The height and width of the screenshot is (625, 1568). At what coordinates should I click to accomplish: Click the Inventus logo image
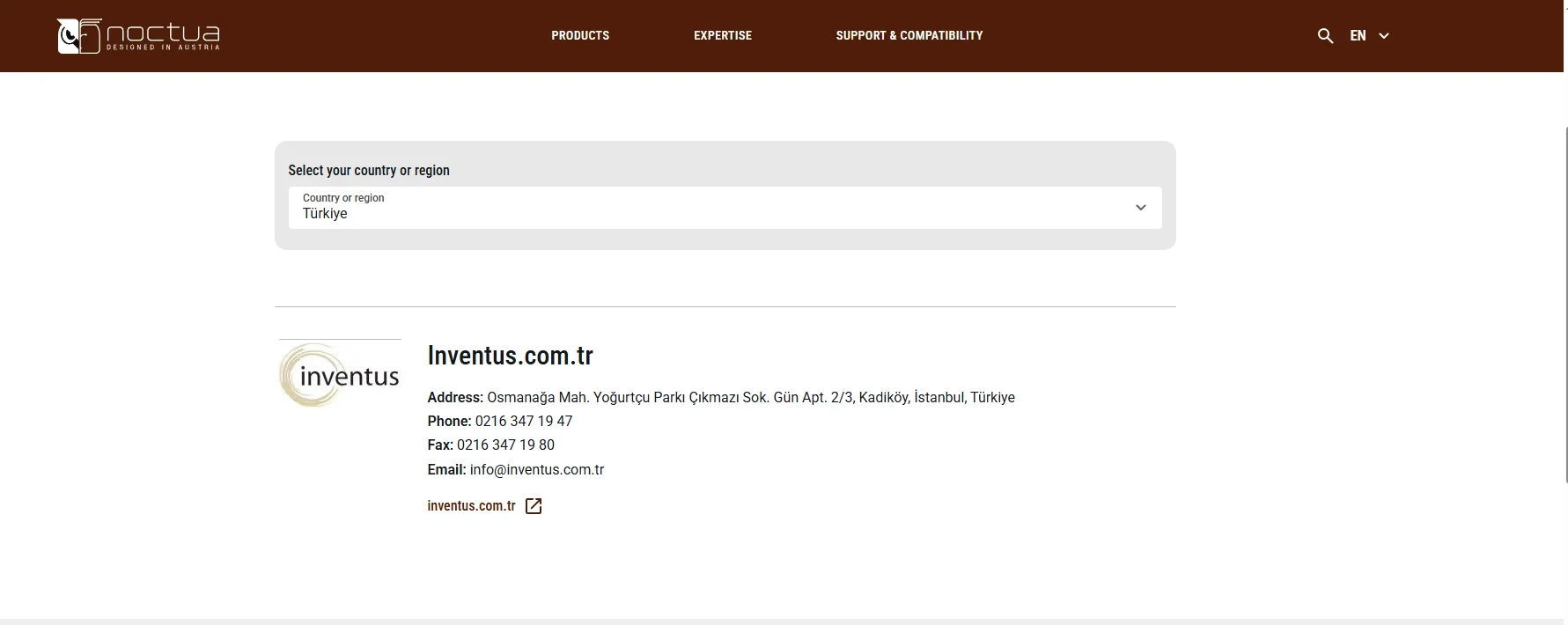[x=340, y=375]
